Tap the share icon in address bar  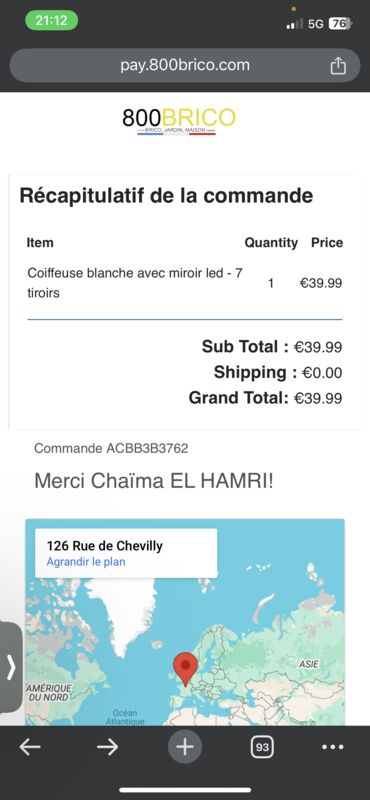click(x=338, y=65)
